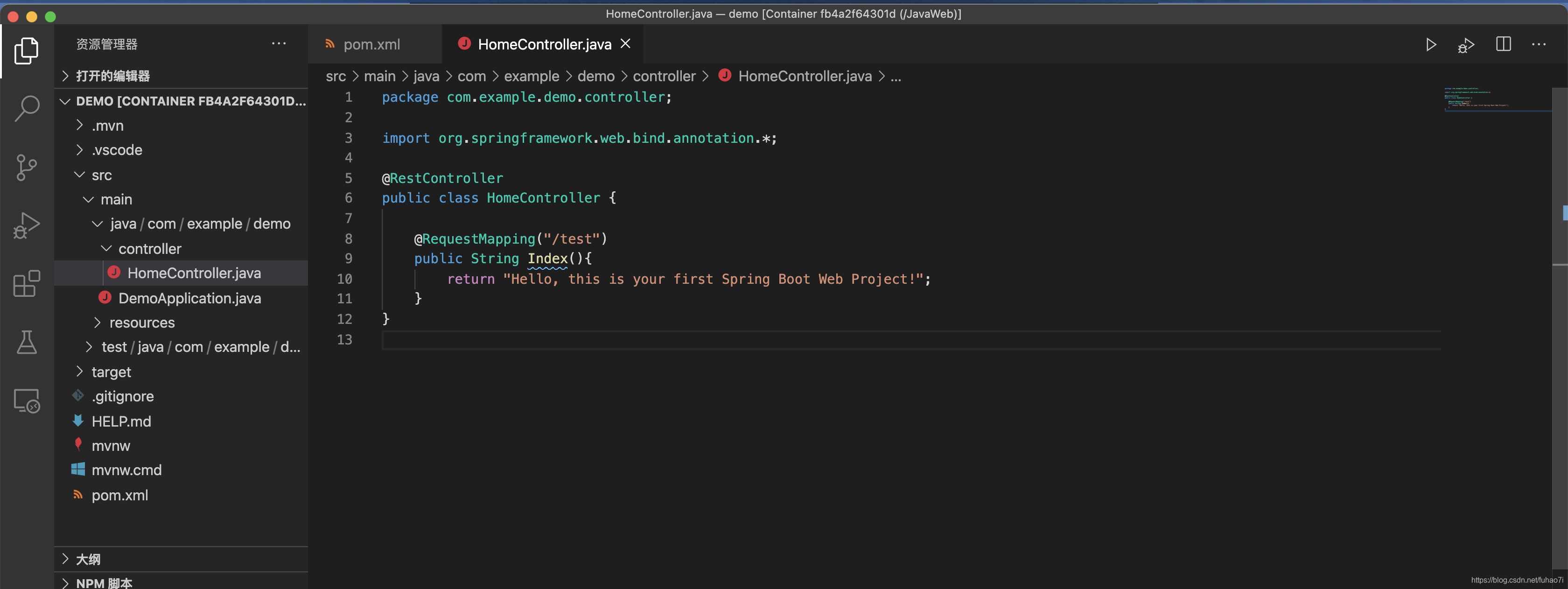Viewport: 1568px width, 589px height.
Task: Open HomeController.java in file tree
Action: click(181, 273)
